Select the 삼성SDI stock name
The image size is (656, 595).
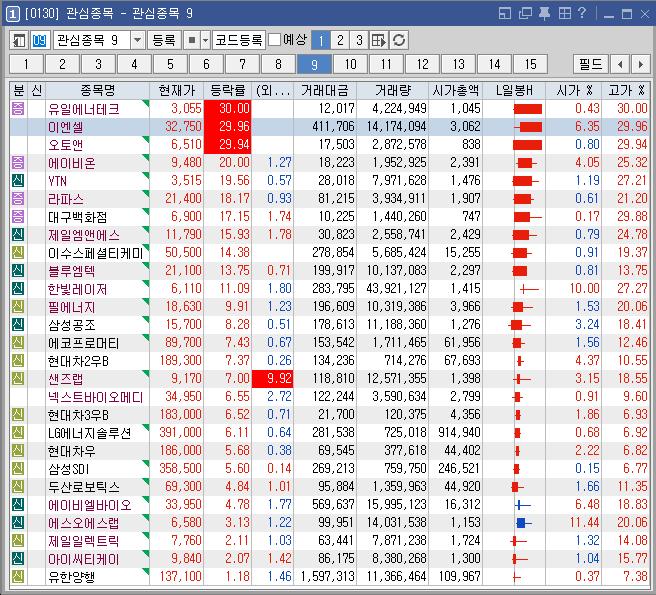click(69, 469)
